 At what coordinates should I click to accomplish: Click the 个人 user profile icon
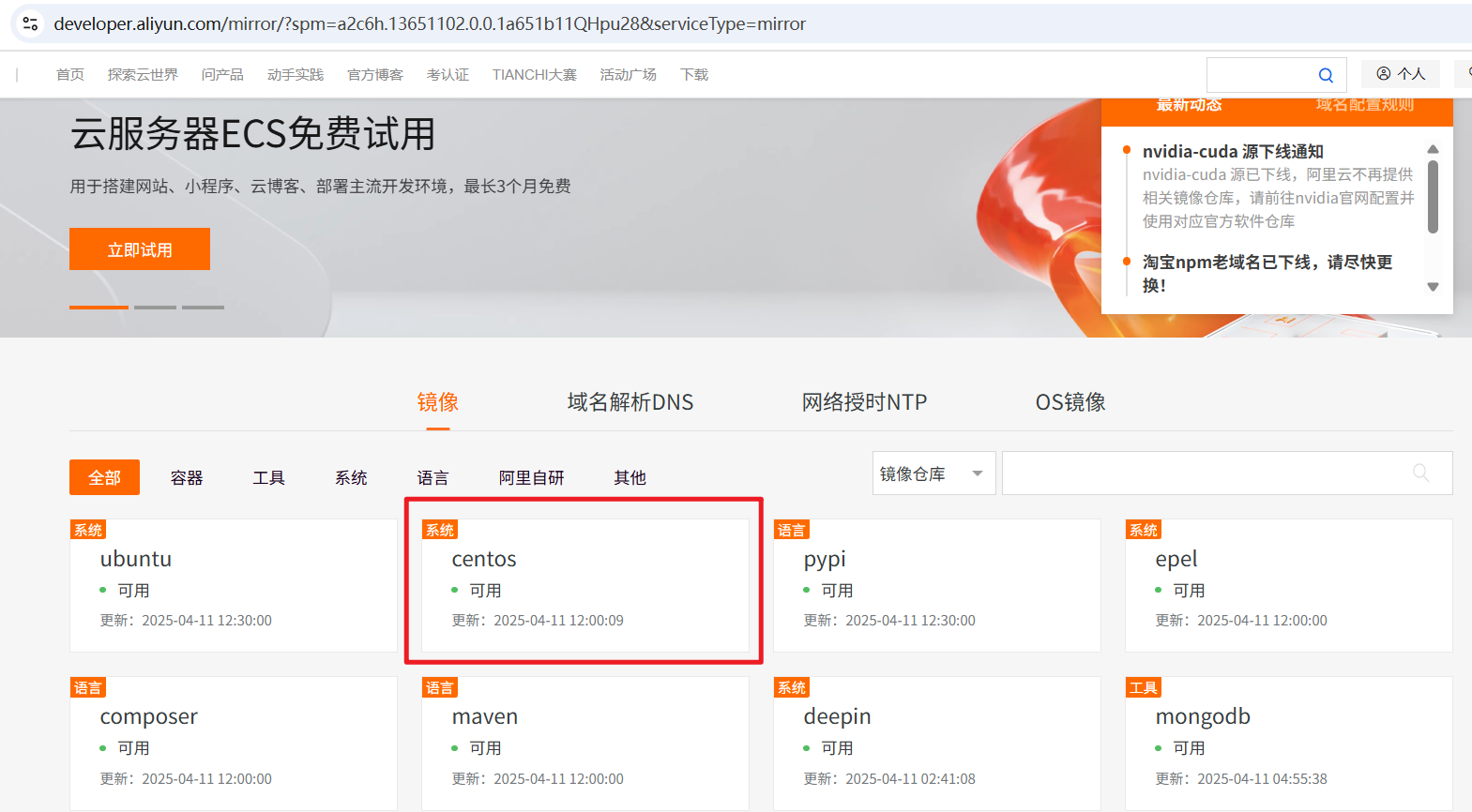(1401, 74)
